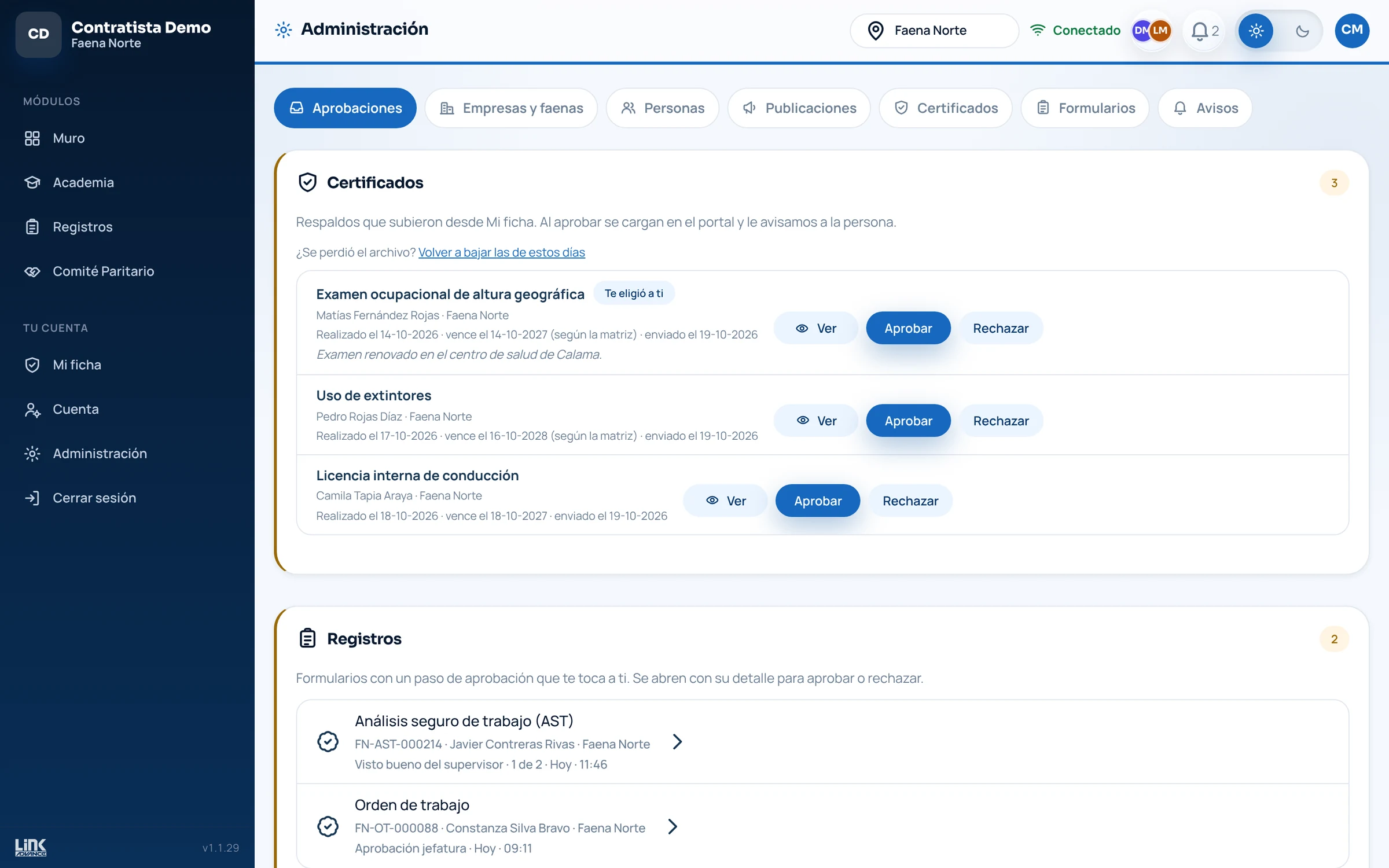Switch to the Formularios tab
Viewport: 1389px width, 868px height.
[1085, 108]
